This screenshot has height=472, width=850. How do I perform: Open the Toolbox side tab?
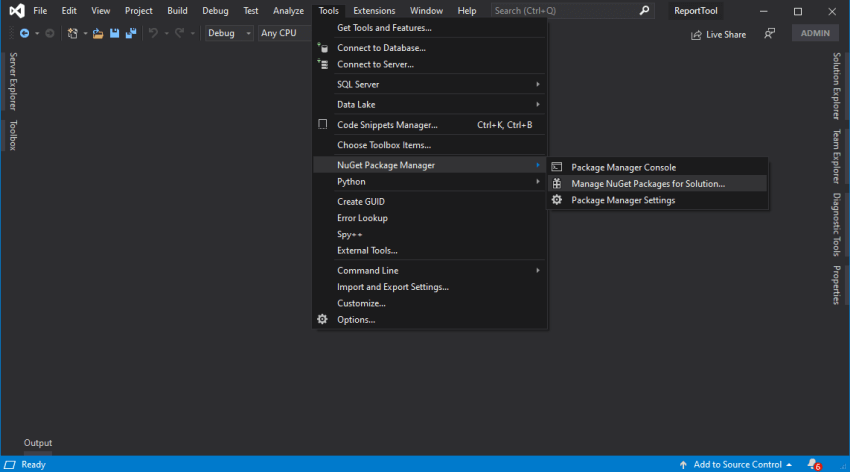tap(13, 135)
